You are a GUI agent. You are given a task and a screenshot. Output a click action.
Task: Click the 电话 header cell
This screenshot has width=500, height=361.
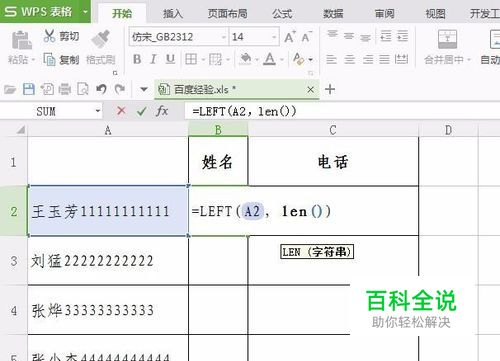click(x=333, y=162)
